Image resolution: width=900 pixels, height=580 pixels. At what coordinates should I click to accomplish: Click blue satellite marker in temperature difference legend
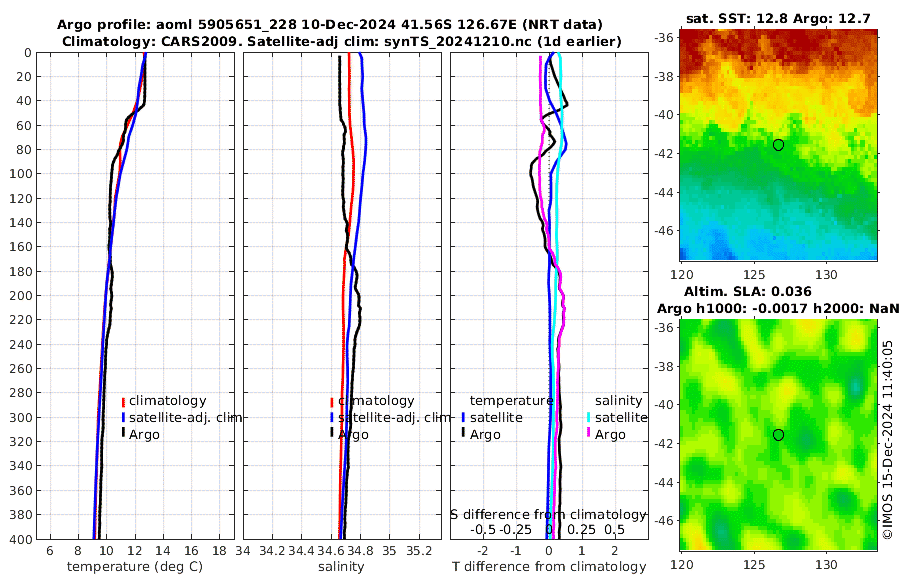[x=463, y=417]
